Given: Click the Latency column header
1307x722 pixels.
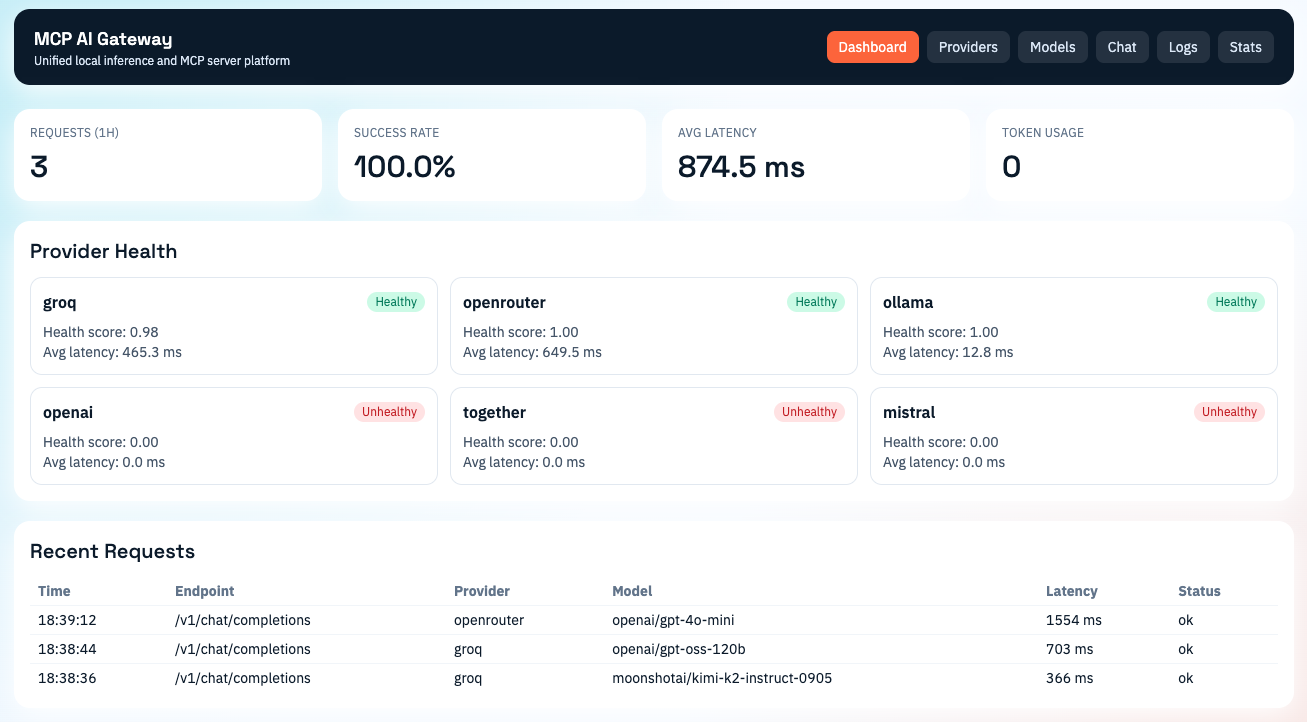Looking at the screenshot, I should [x=1072, y=591].
